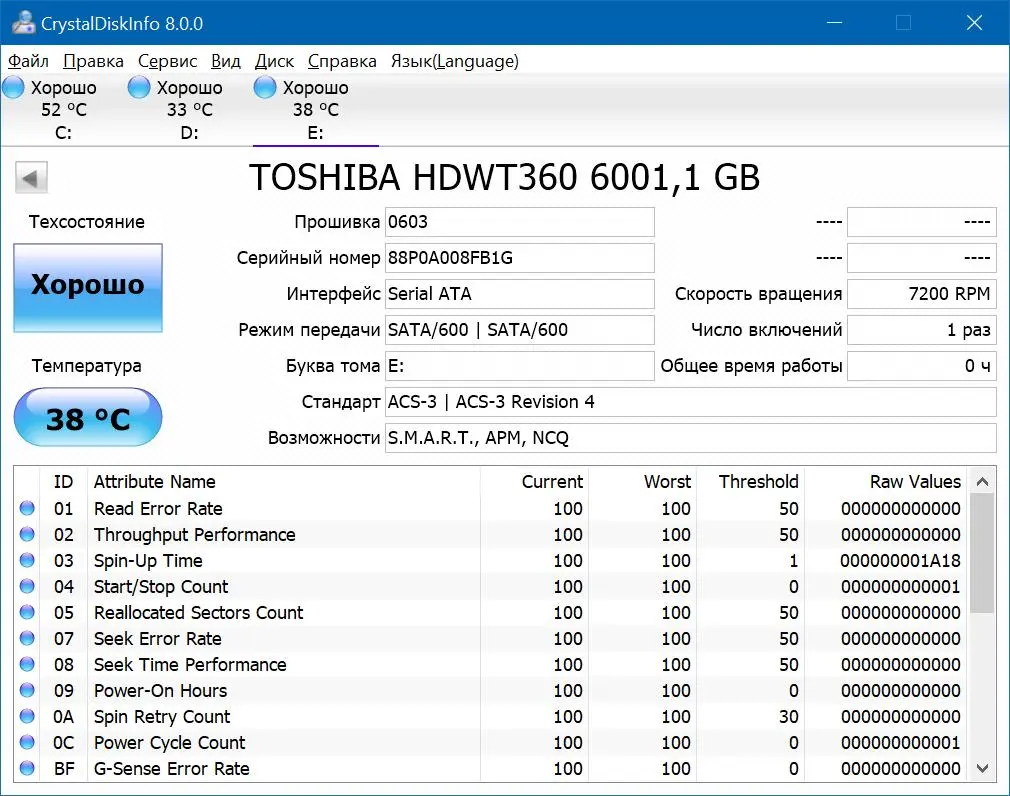The image size is (1010, 796).
Task: Click status dot for Spin-Up Time
Action: coord(27,560)
